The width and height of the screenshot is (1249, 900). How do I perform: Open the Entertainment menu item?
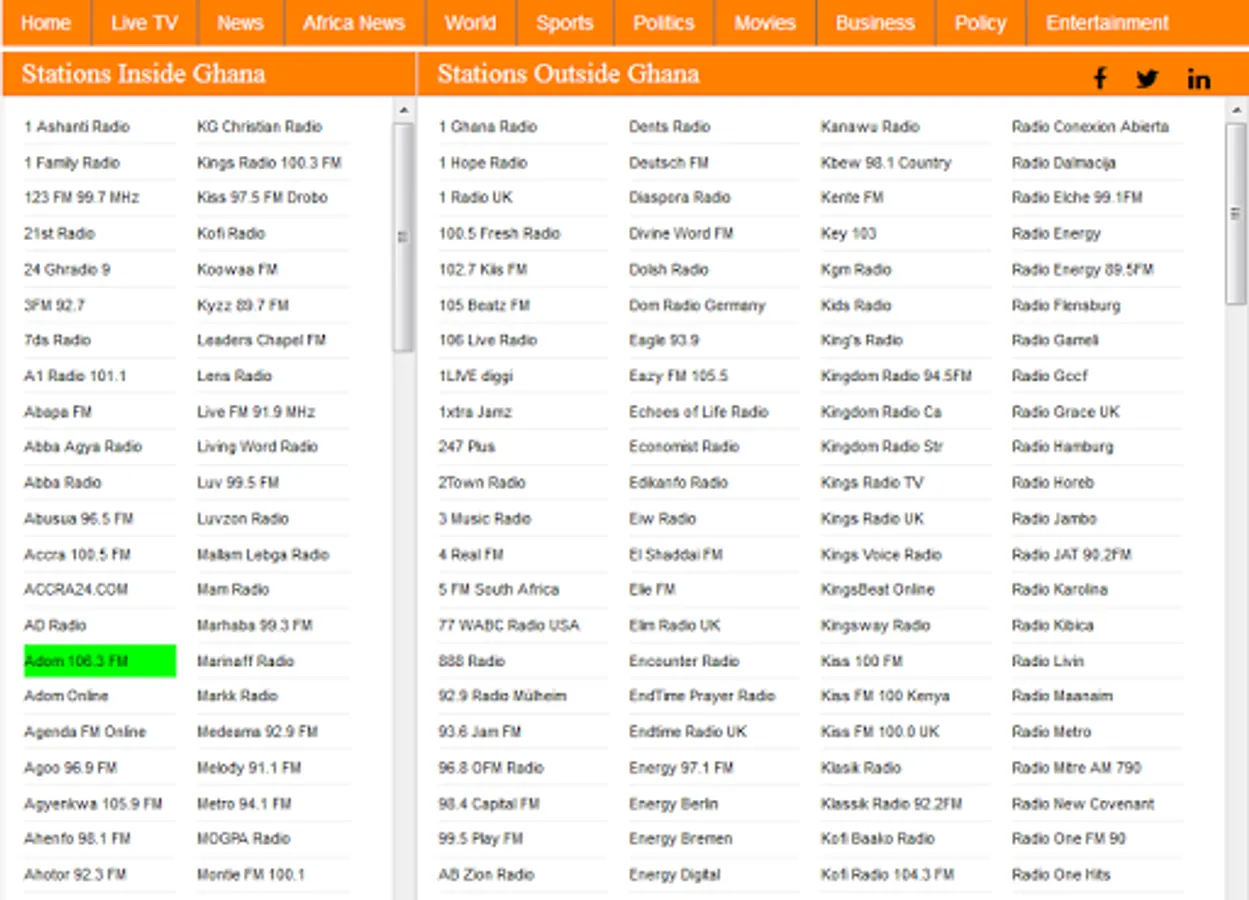[x=1107, y=23]
